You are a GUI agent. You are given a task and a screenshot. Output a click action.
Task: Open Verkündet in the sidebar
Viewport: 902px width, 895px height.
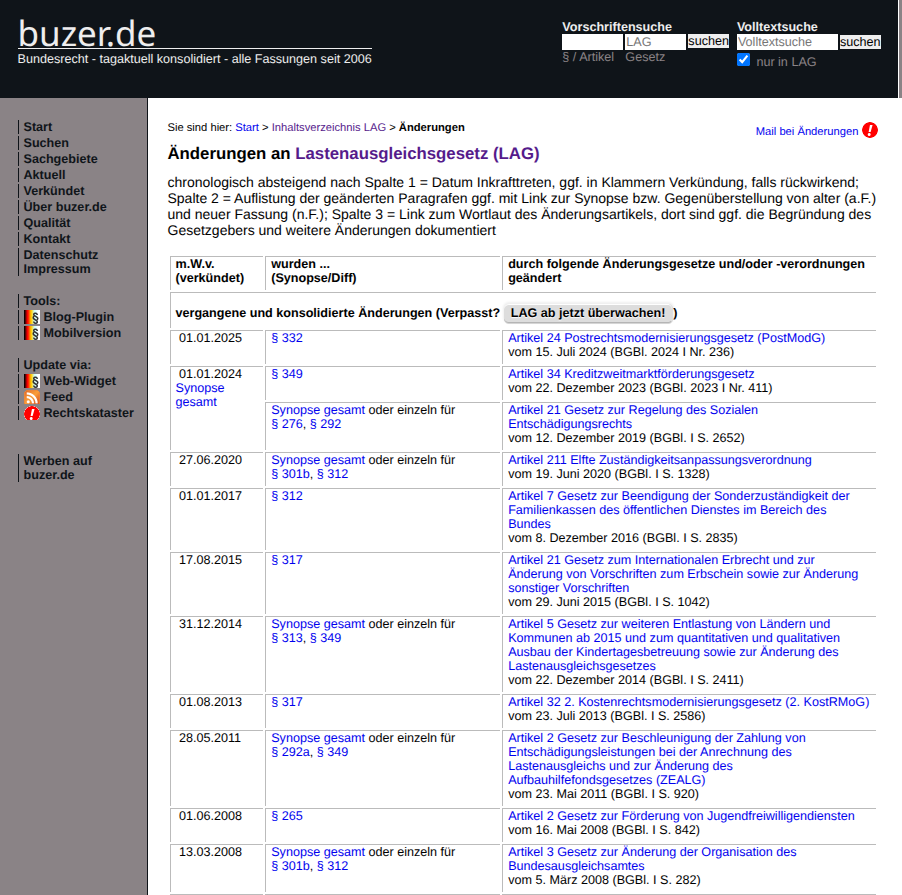(54, 191)
